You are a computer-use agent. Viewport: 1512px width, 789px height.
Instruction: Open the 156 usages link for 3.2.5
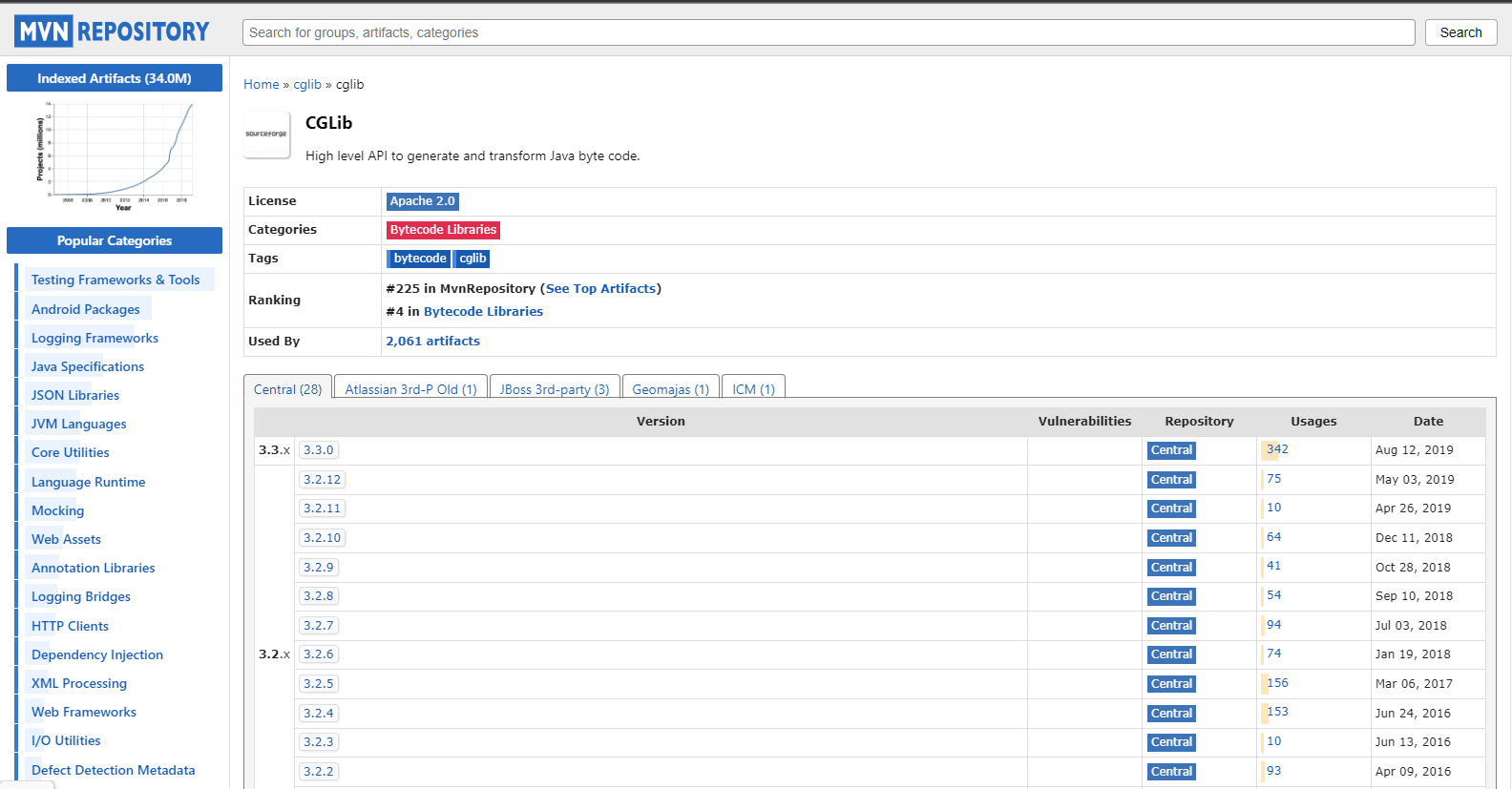point(1277,683)
